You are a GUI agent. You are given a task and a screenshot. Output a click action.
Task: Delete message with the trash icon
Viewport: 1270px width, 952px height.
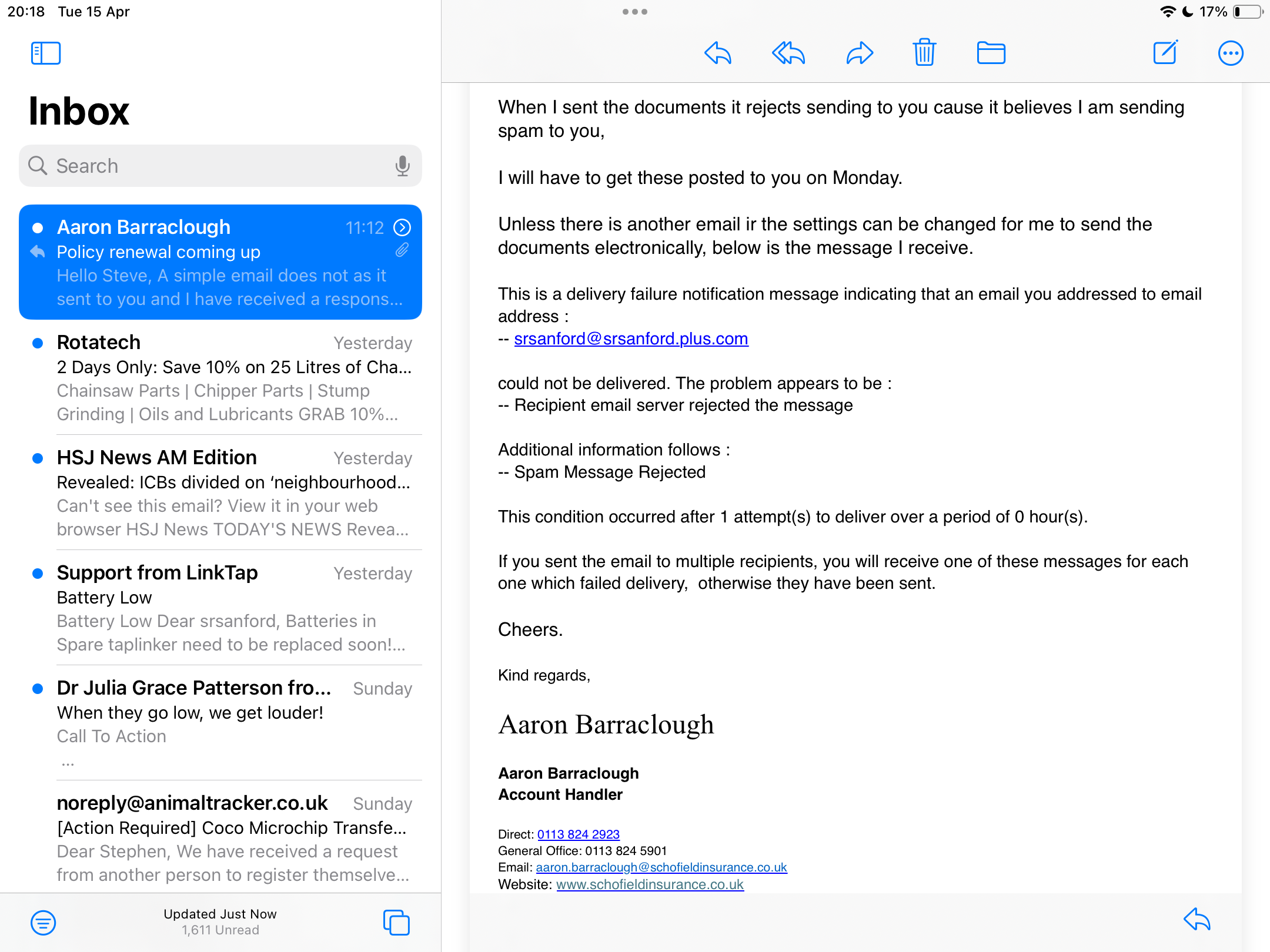point(924,53)
